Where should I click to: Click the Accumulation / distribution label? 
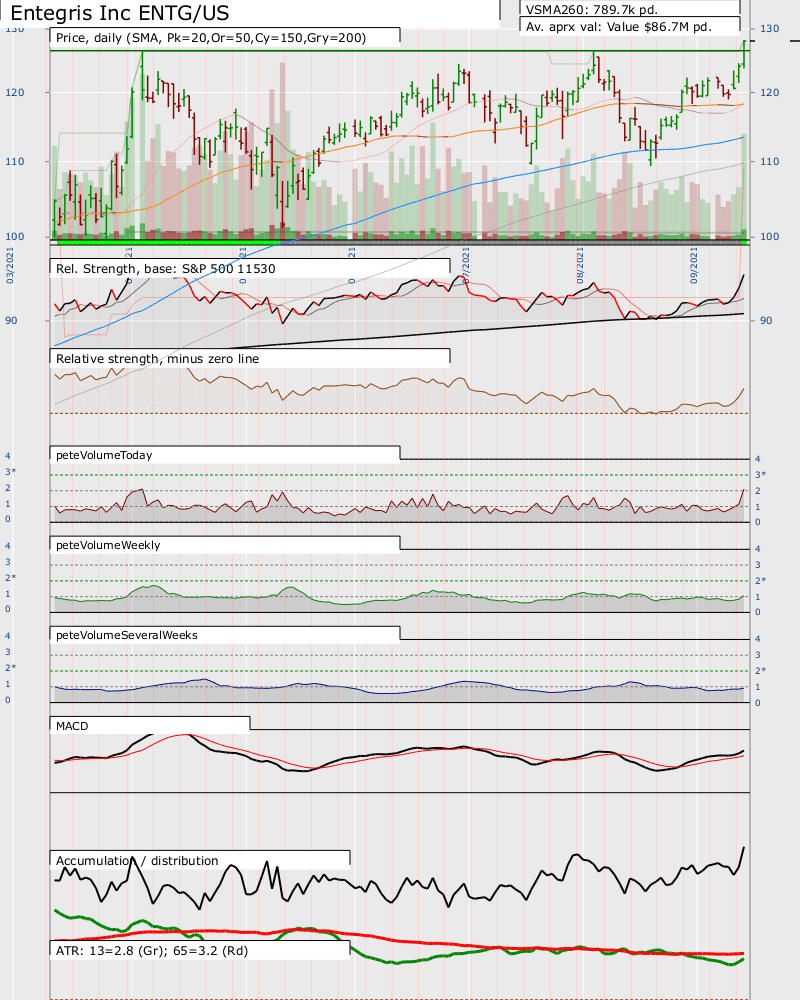[x=137, y=860]
